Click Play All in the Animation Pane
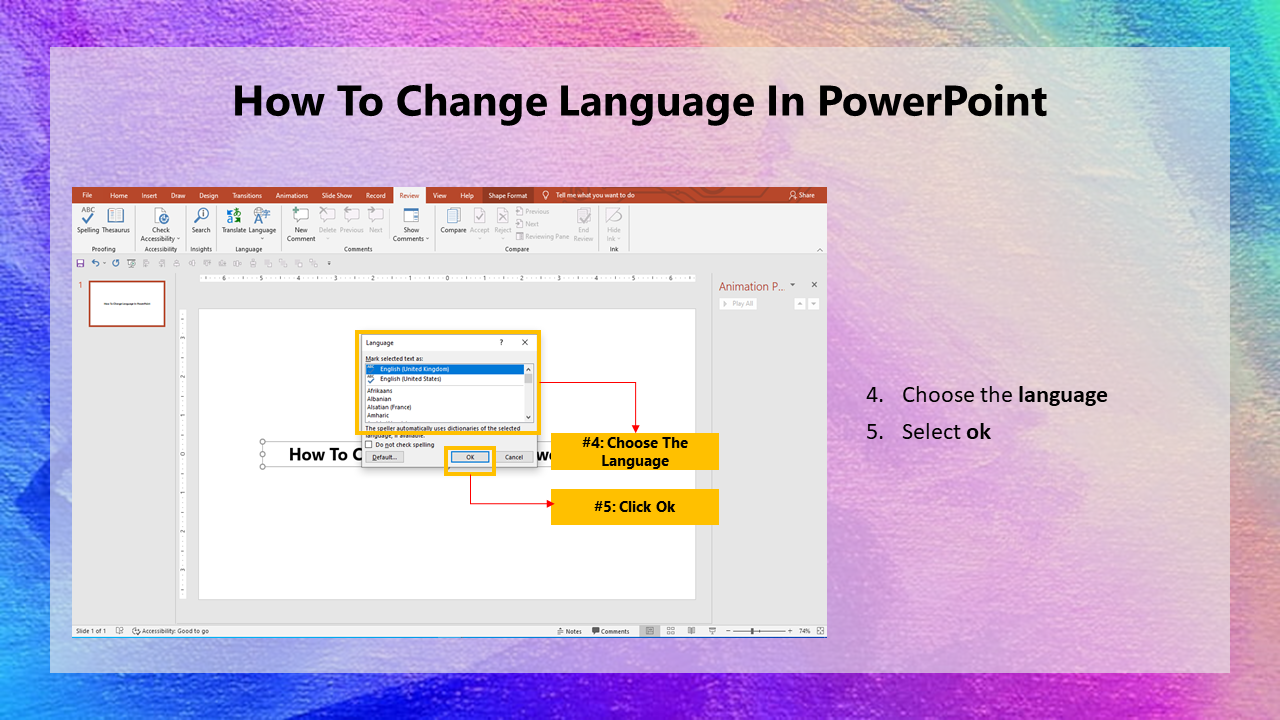1280x720 pixels. 738,303
